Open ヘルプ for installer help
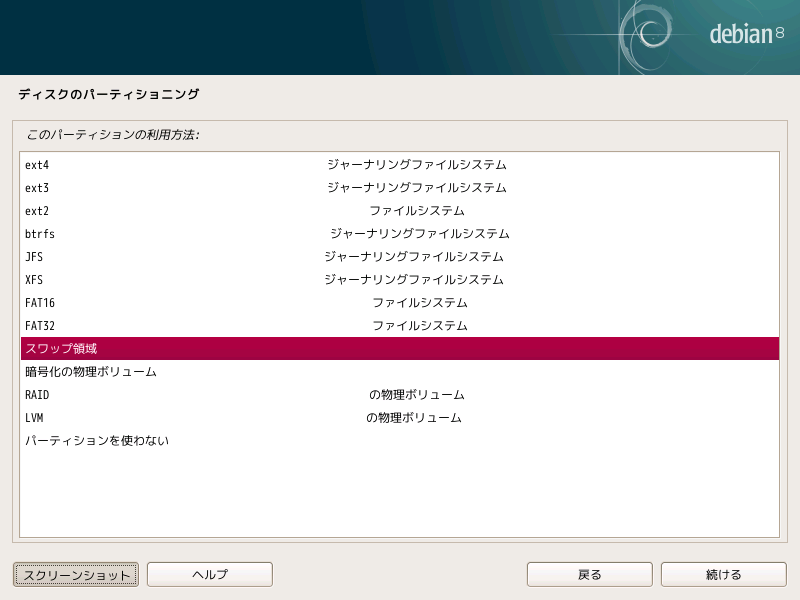 tap(208, 574)
